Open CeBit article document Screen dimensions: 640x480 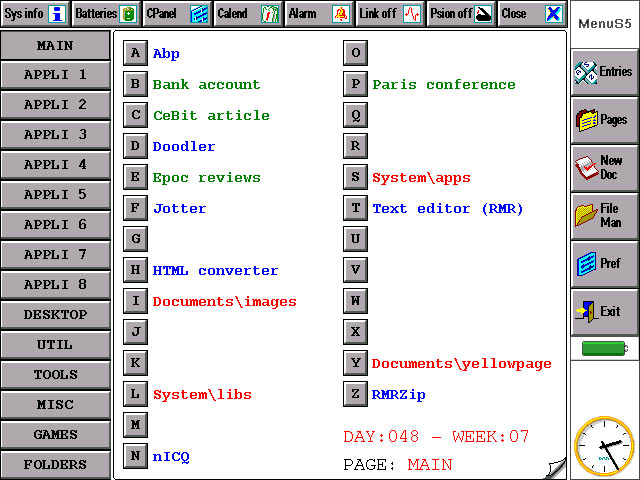point(211,116)
